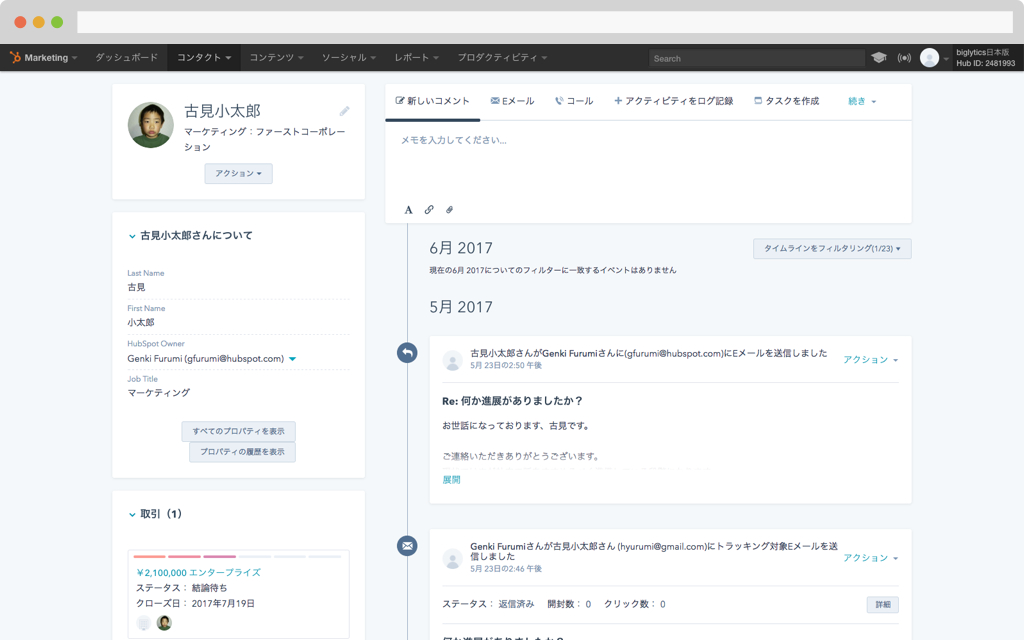
Task: Open the タイムラインをフィルタリング dropdown
Action: coord(831,248)
